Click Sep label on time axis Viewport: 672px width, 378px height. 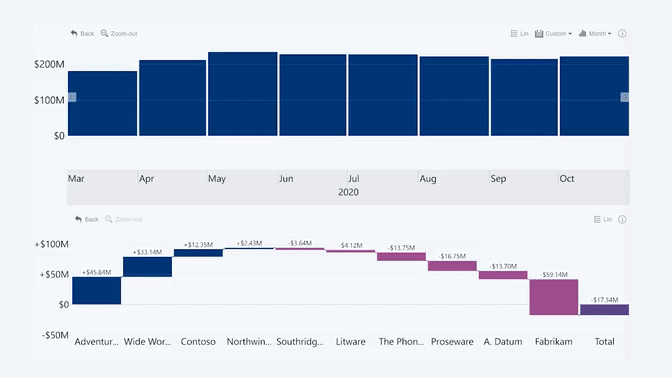498,179
